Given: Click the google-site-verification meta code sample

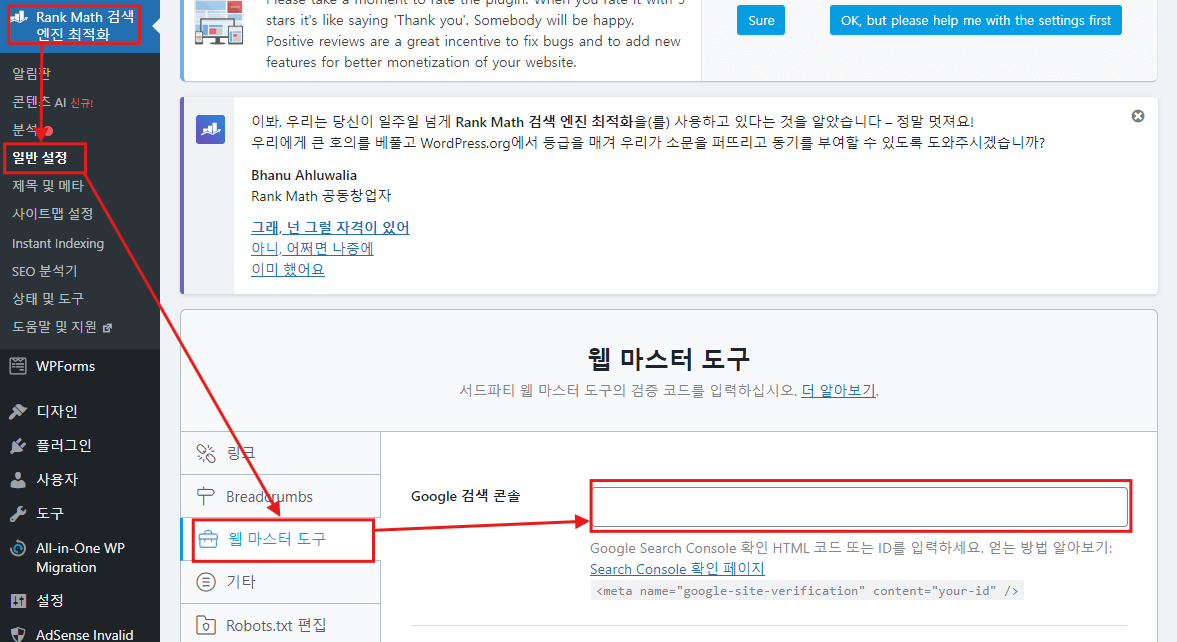Looking at the screenshot, I should point(807,591).
